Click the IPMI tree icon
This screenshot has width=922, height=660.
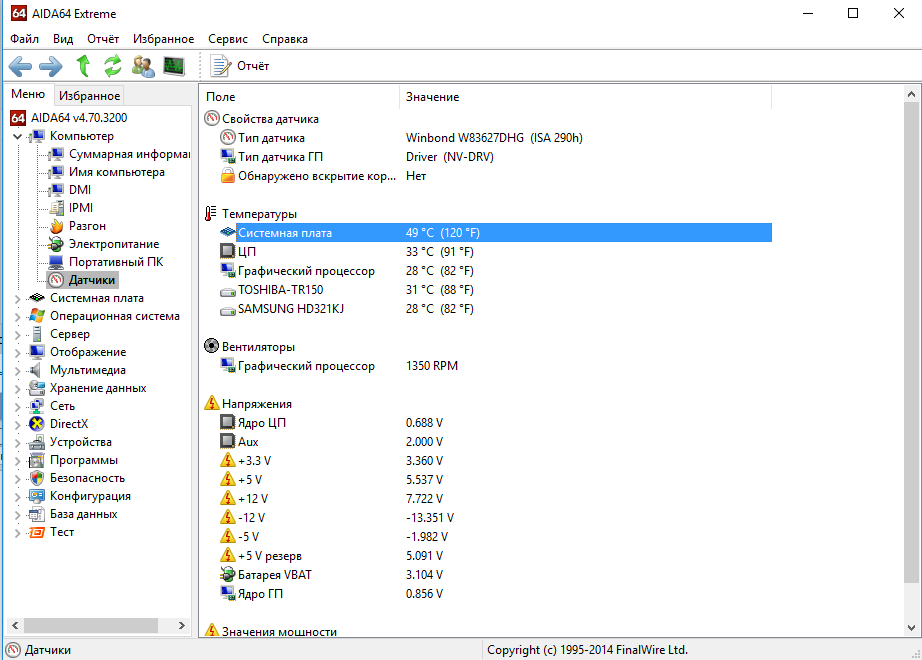coord(56,208)
